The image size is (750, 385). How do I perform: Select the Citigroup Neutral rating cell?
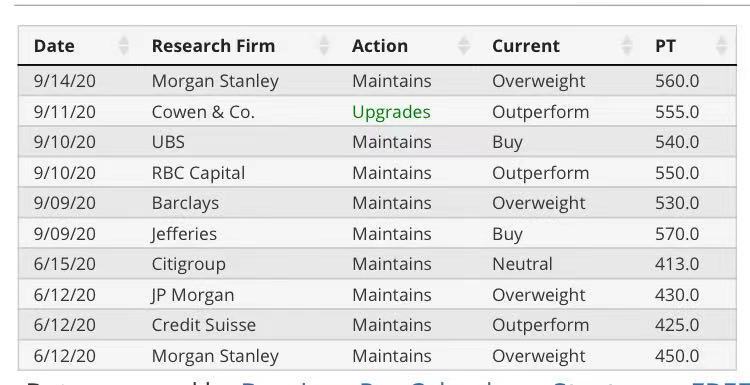pyautogui.click(x=522, y=264)
